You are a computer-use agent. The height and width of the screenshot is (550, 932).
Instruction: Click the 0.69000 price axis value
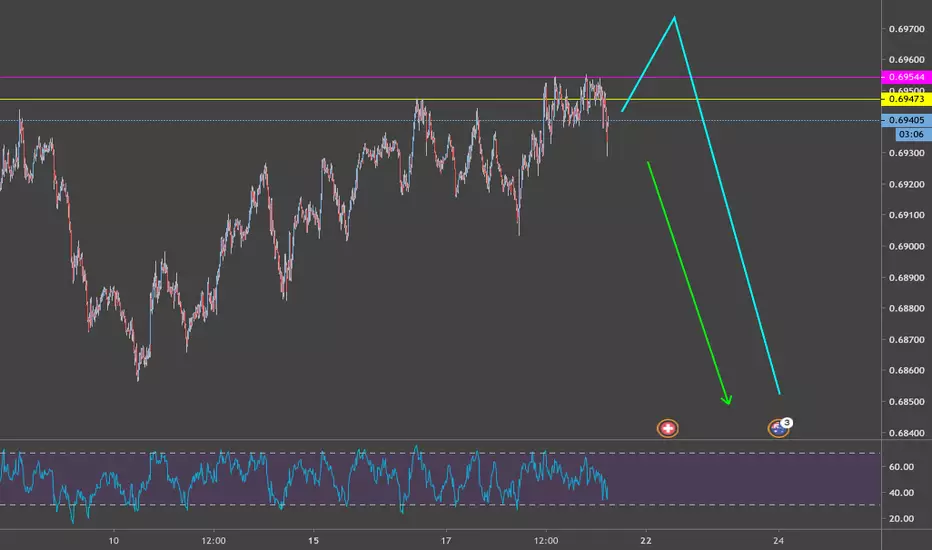906,247
